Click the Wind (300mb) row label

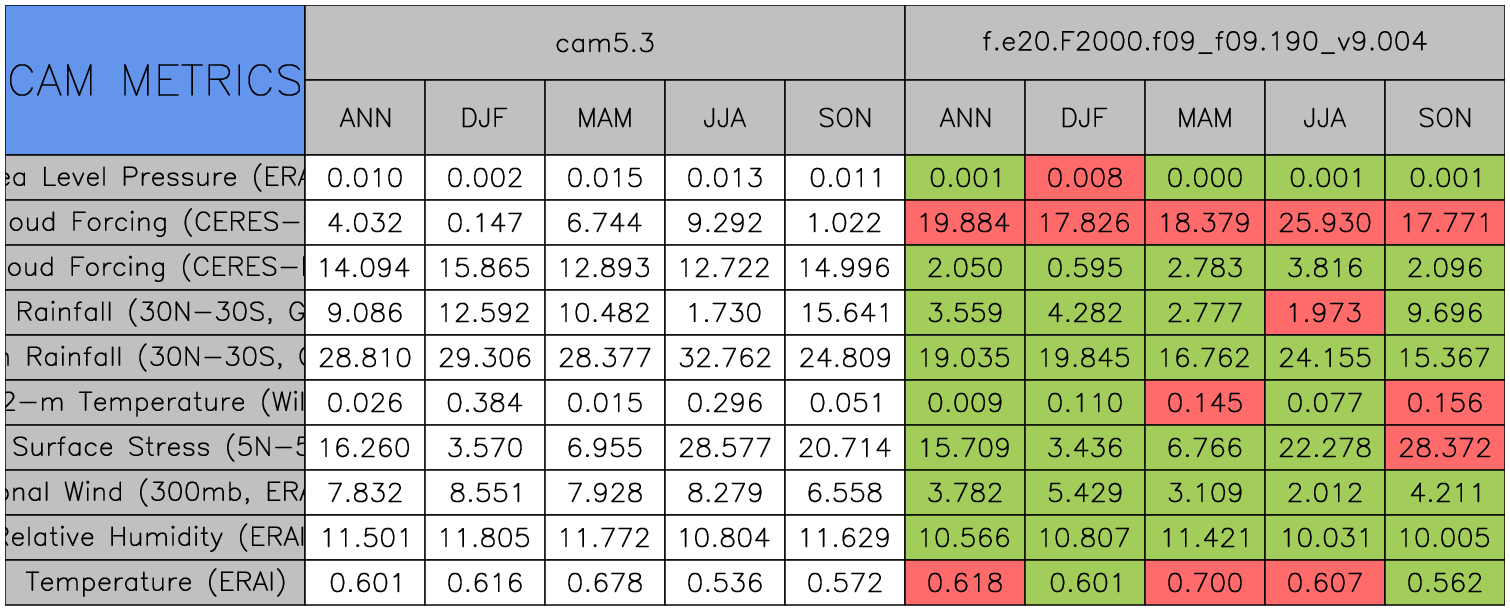(x=155, y=493)
